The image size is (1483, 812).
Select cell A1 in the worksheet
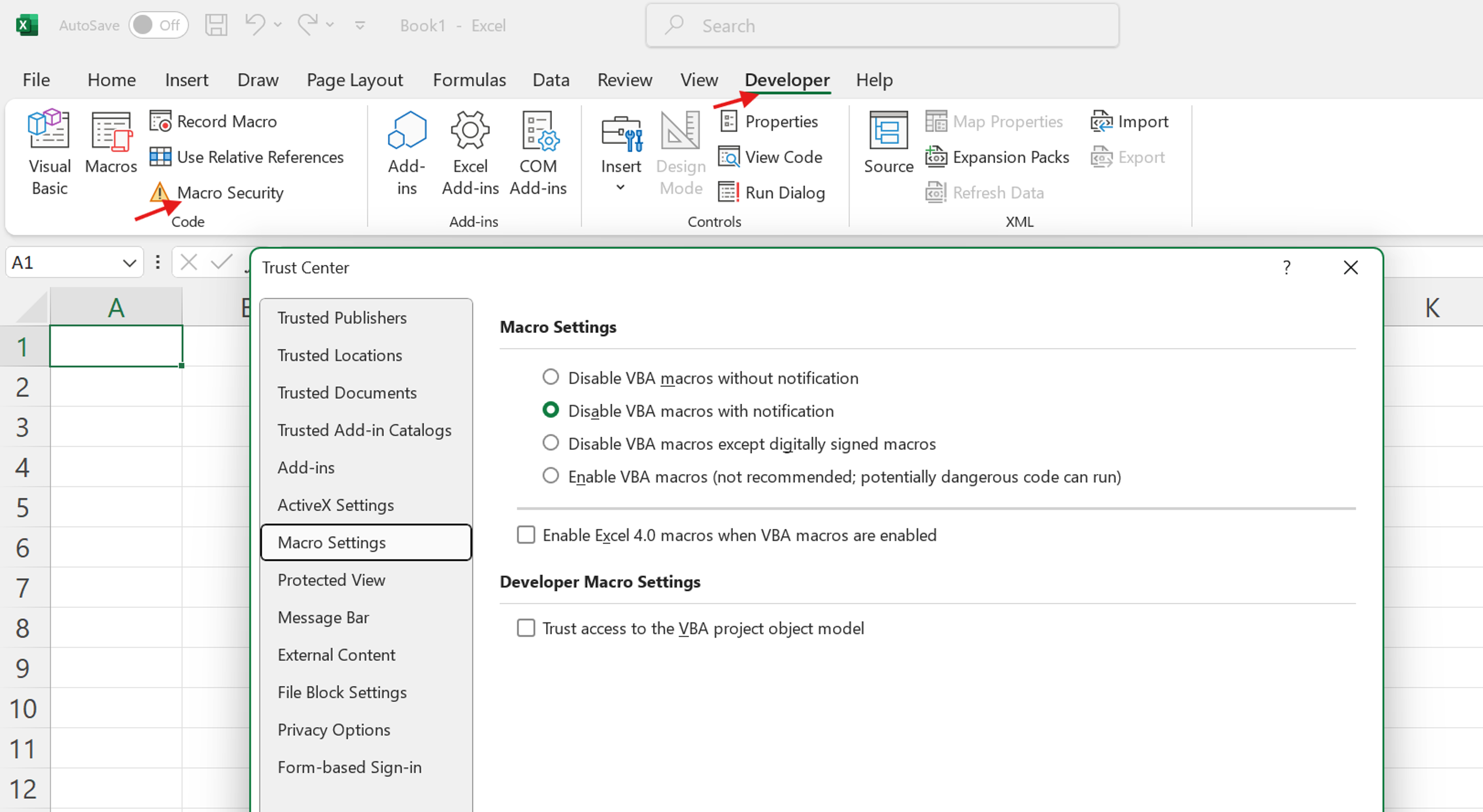tap(117, 346)
